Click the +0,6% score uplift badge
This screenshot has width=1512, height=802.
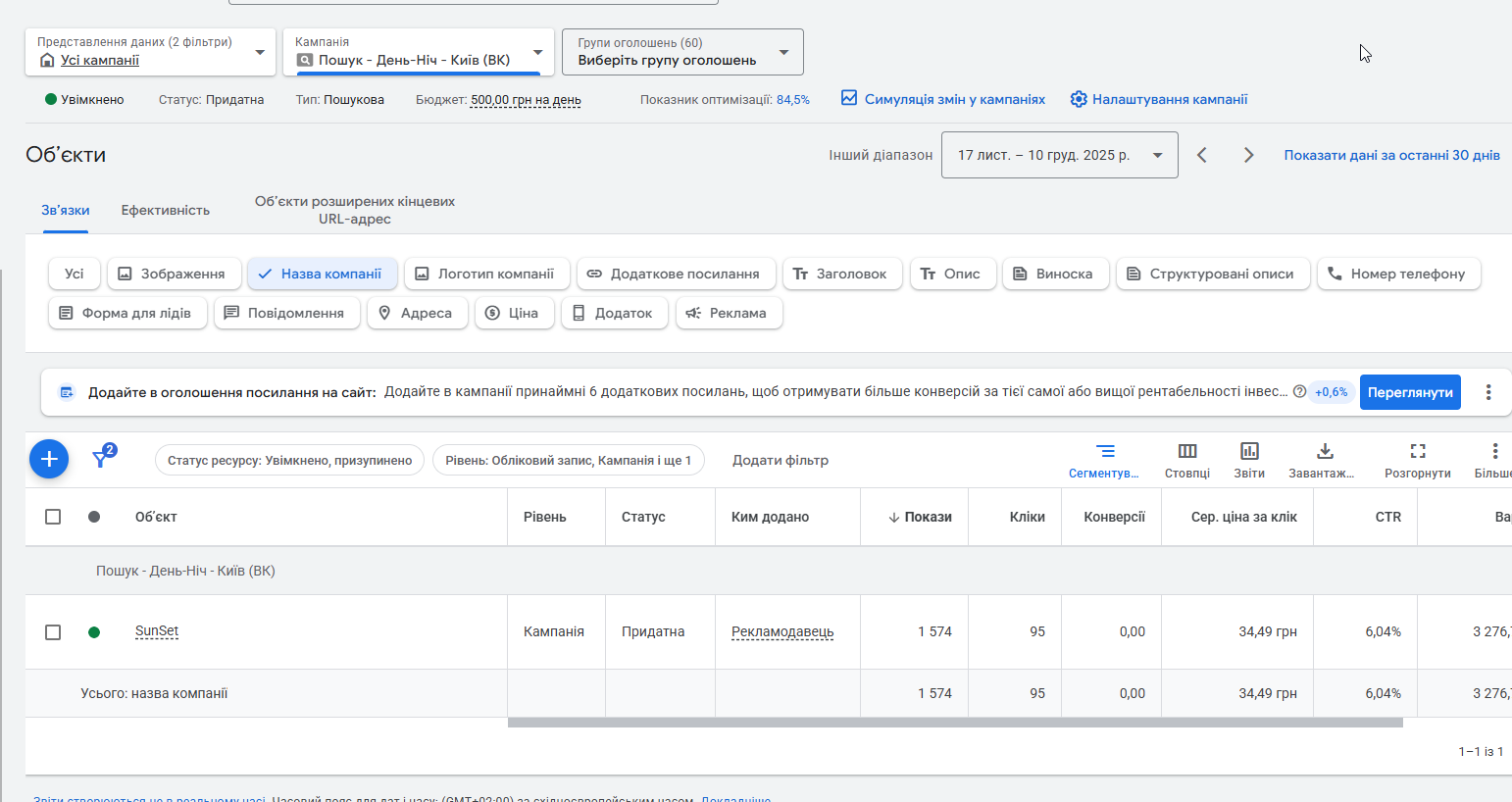pyautogui.click(x=1332, y=392)
